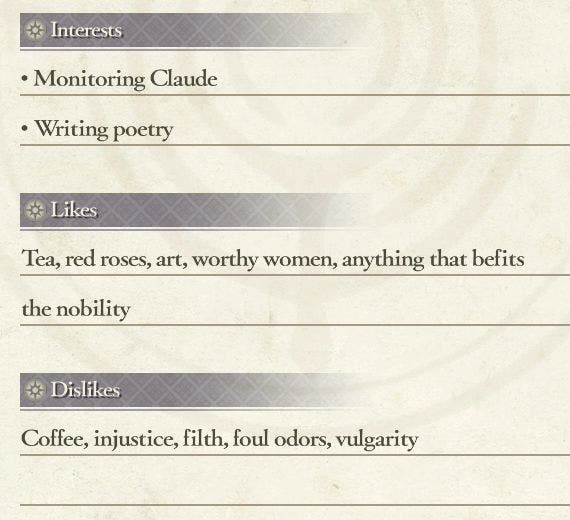This screenshot has width=570, height=520.
Task: Click the word art in Likes
Action: (x=172, y=260)
